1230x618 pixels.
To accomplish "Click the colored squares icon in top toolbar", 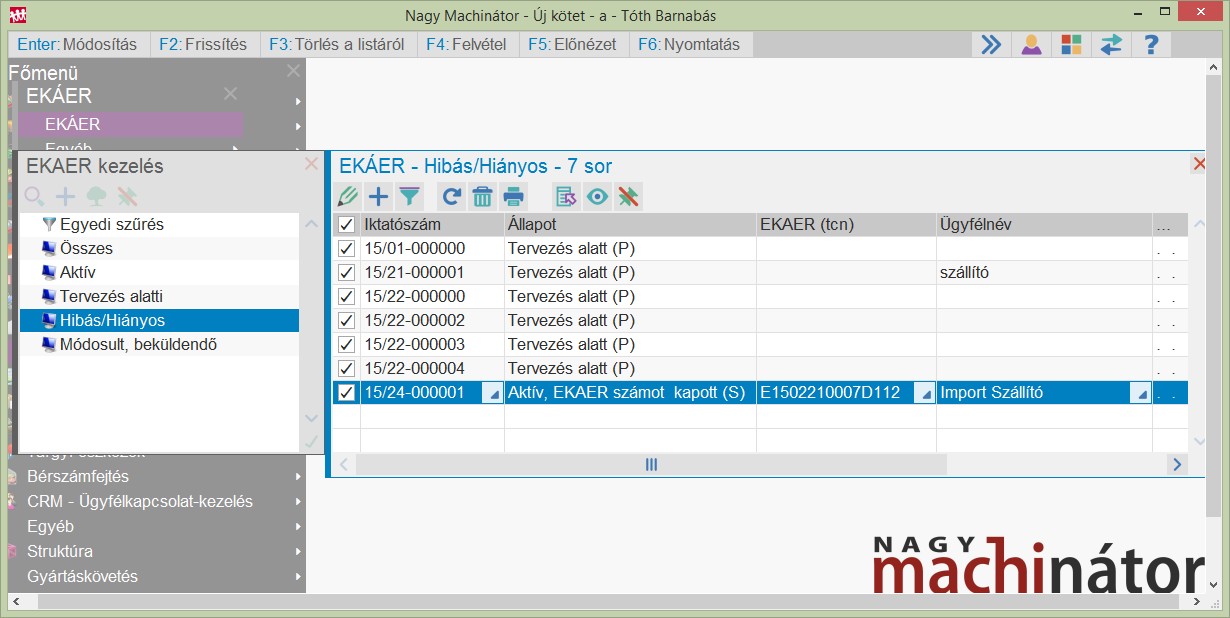I will pyautogui.click(x=1071, y=44).
